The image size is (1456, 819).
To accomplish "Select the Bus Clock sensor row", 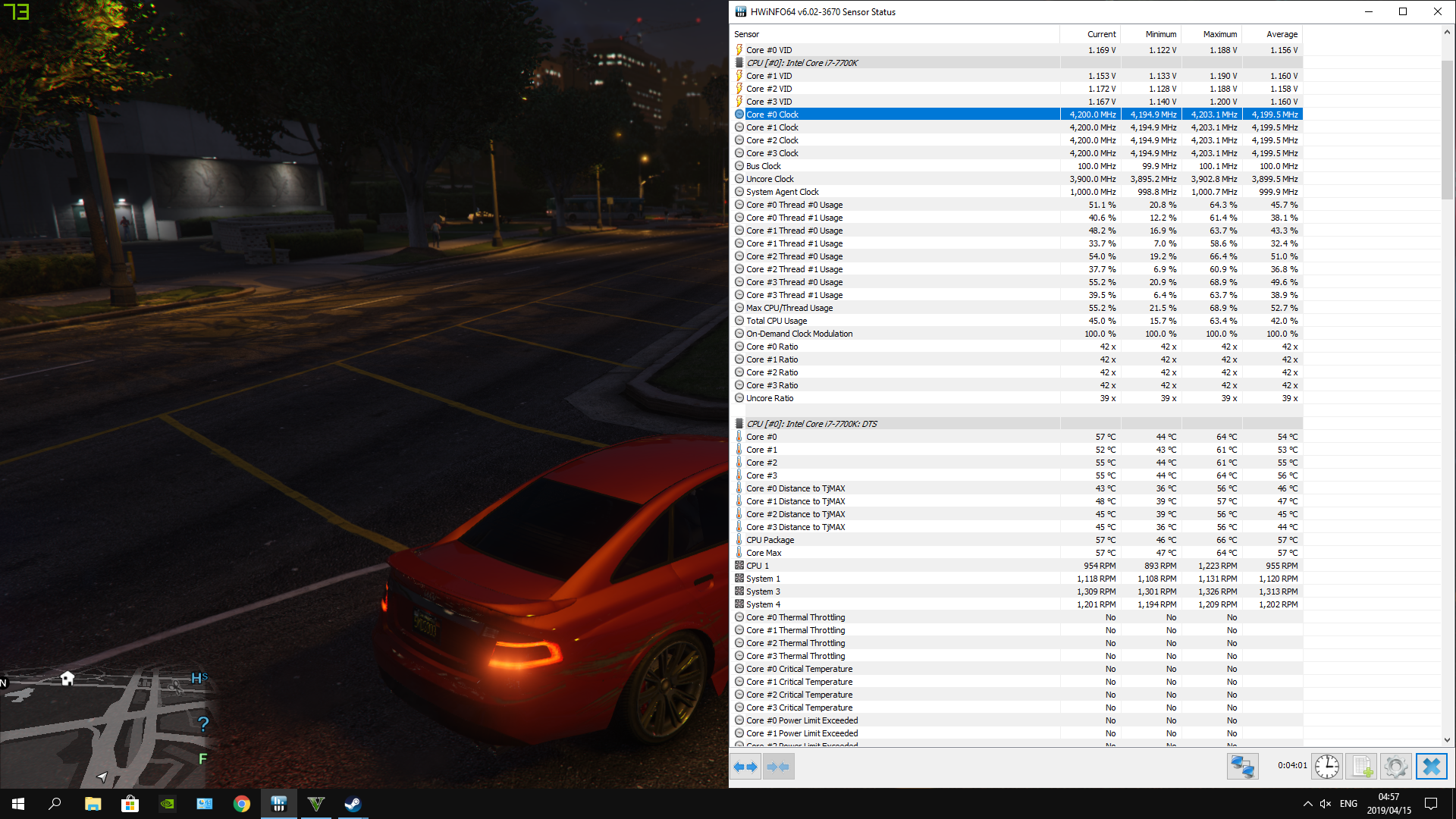I will click(1017, 166).
